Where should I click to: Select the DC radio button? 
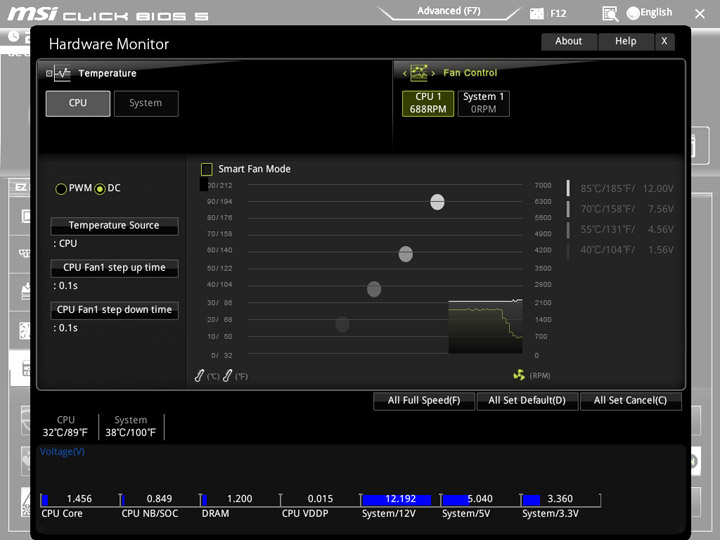click(x=100, y=189)
